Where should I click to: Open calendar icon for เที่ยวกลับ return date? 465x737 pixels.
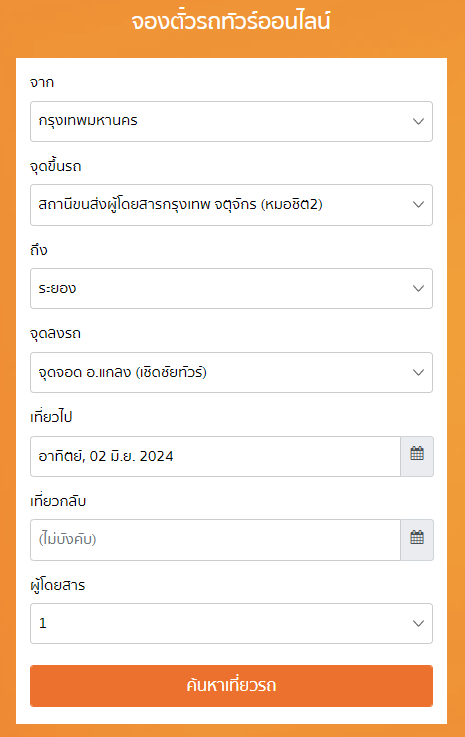tap(417, 540)
